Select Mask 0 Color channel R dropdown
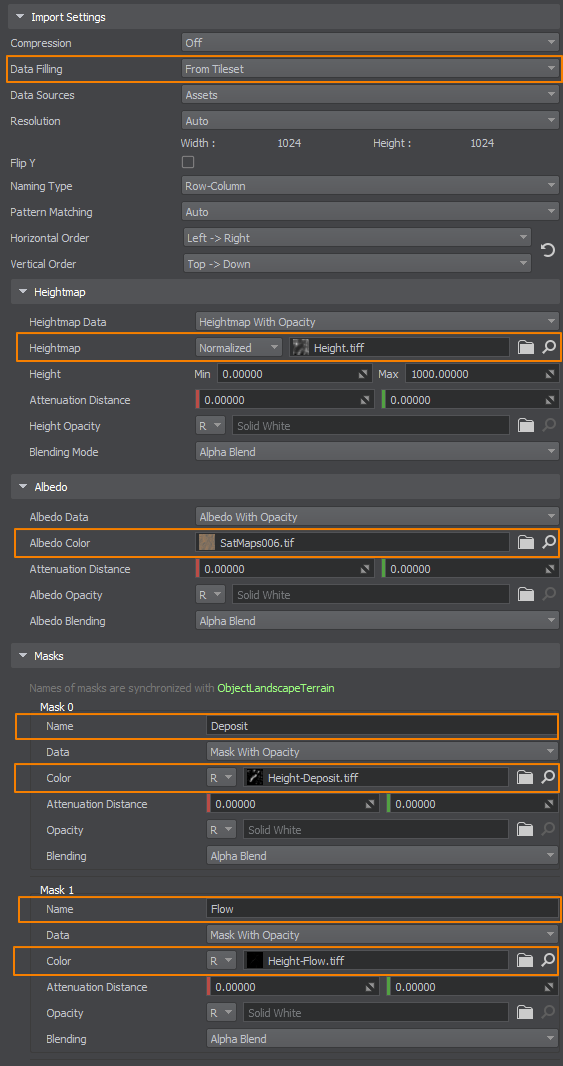 222,777
